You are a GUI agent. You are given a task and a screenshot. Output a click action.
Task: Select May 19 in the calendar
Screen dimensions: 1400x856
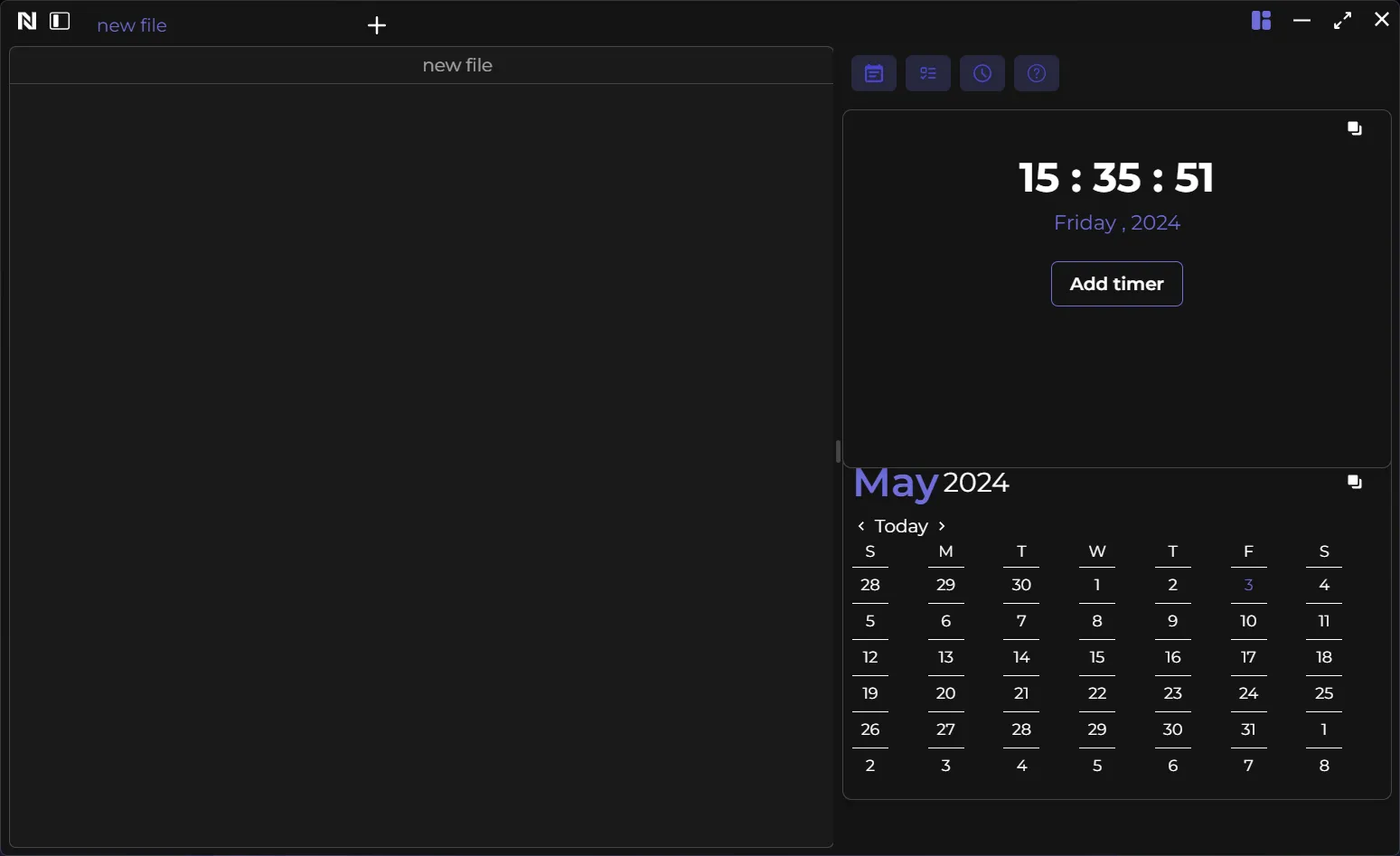click(870, 693)
